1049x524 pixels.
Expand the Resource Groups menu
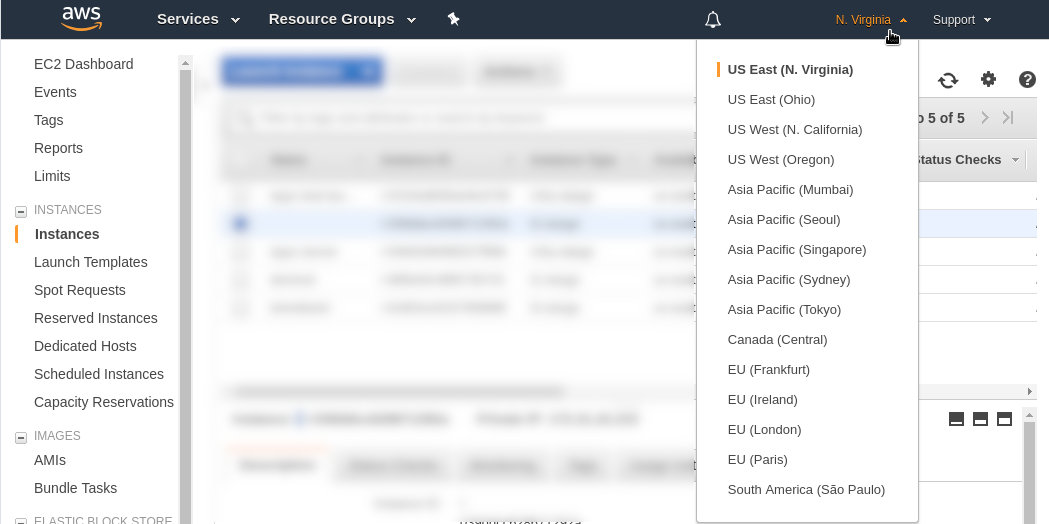point(342,19)
